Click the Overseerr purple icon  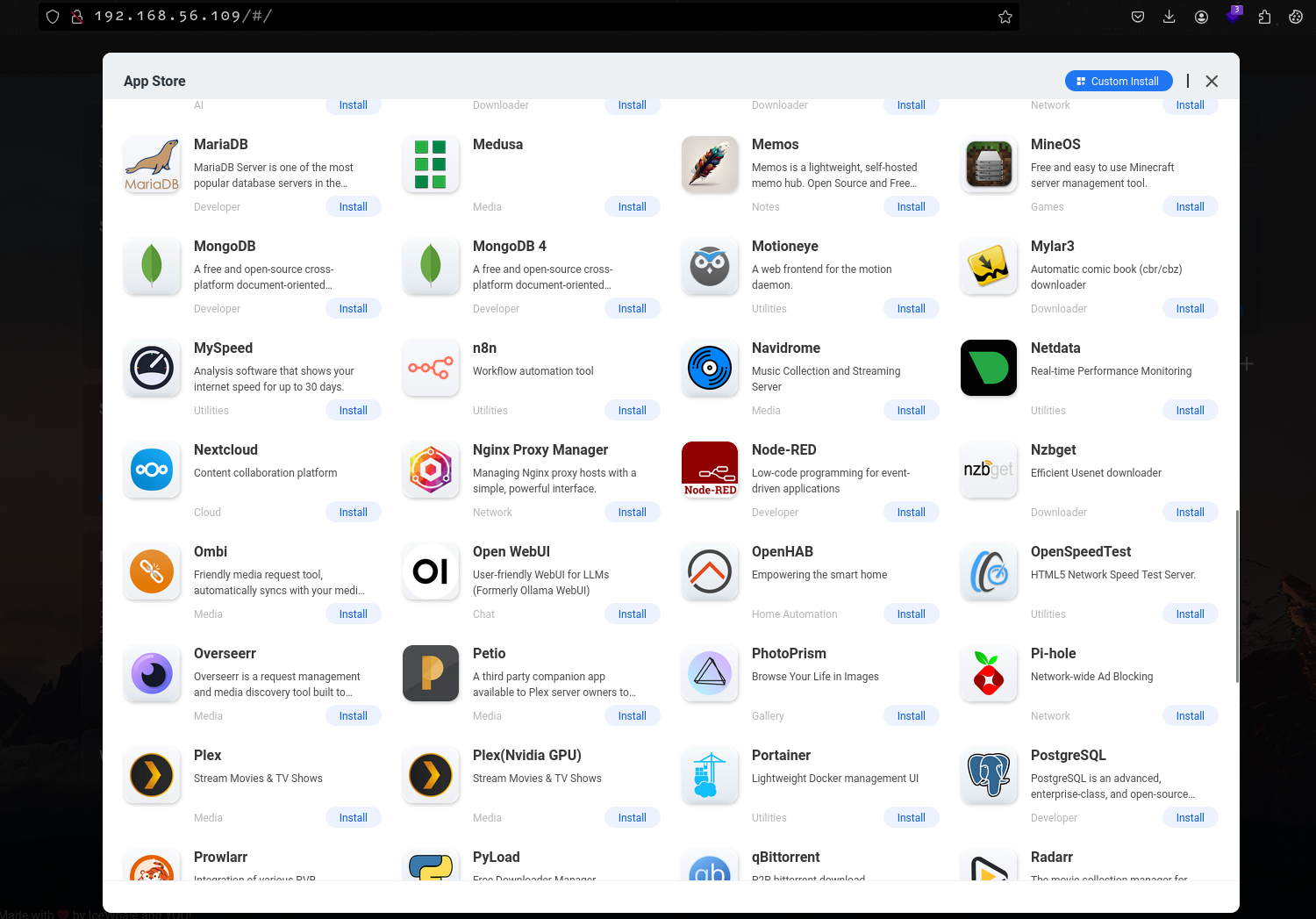pyautogui.click(x=152, y=673)
